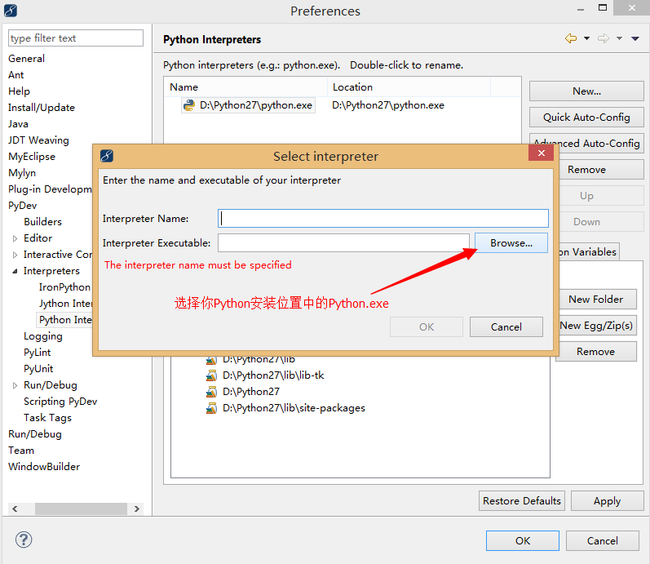Click the Up button

601,196
